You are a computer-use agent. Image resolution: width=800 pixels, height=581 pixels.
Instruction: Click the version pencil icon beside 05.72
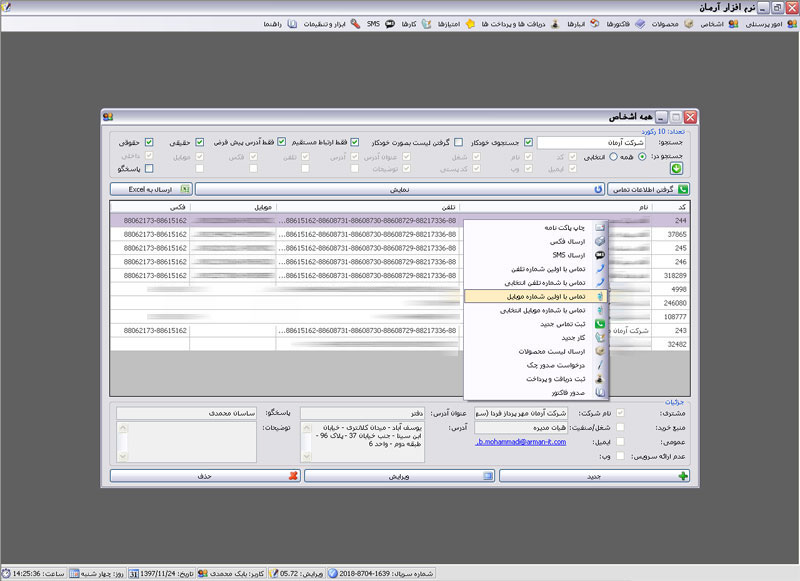tap(273, 573)
